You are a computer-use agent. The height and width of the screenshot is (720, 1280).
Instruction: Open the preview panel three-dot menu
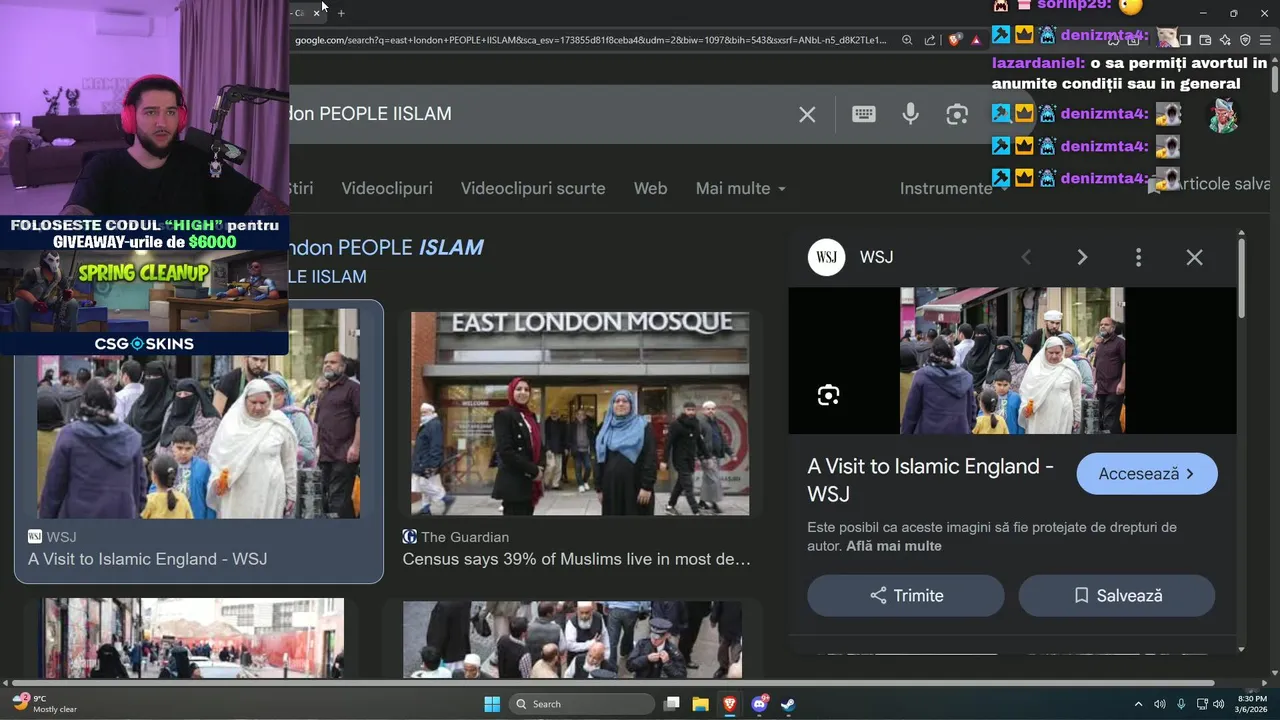[1138, 257]
